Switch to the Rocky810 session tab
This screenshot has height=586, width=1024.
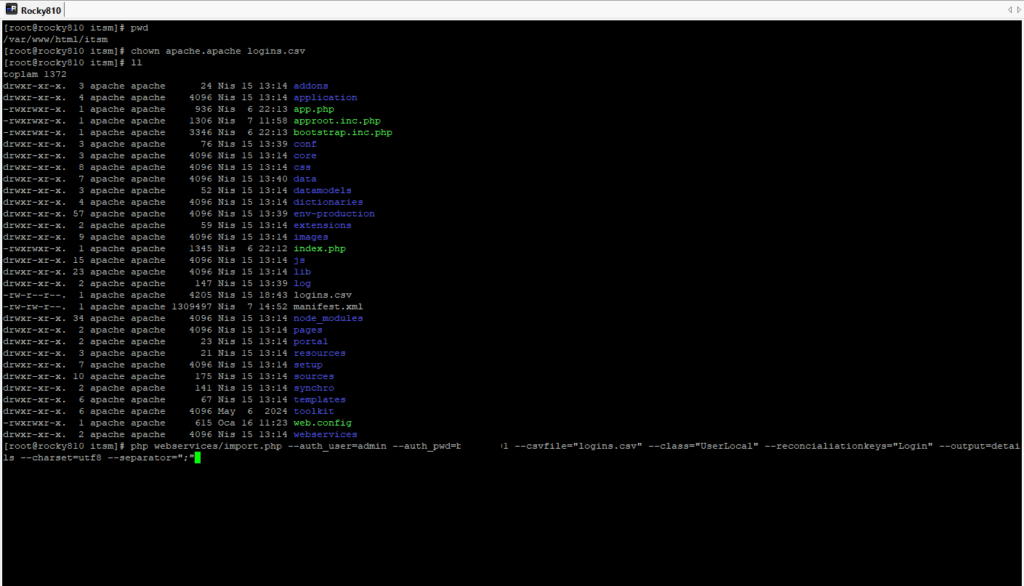41,10
